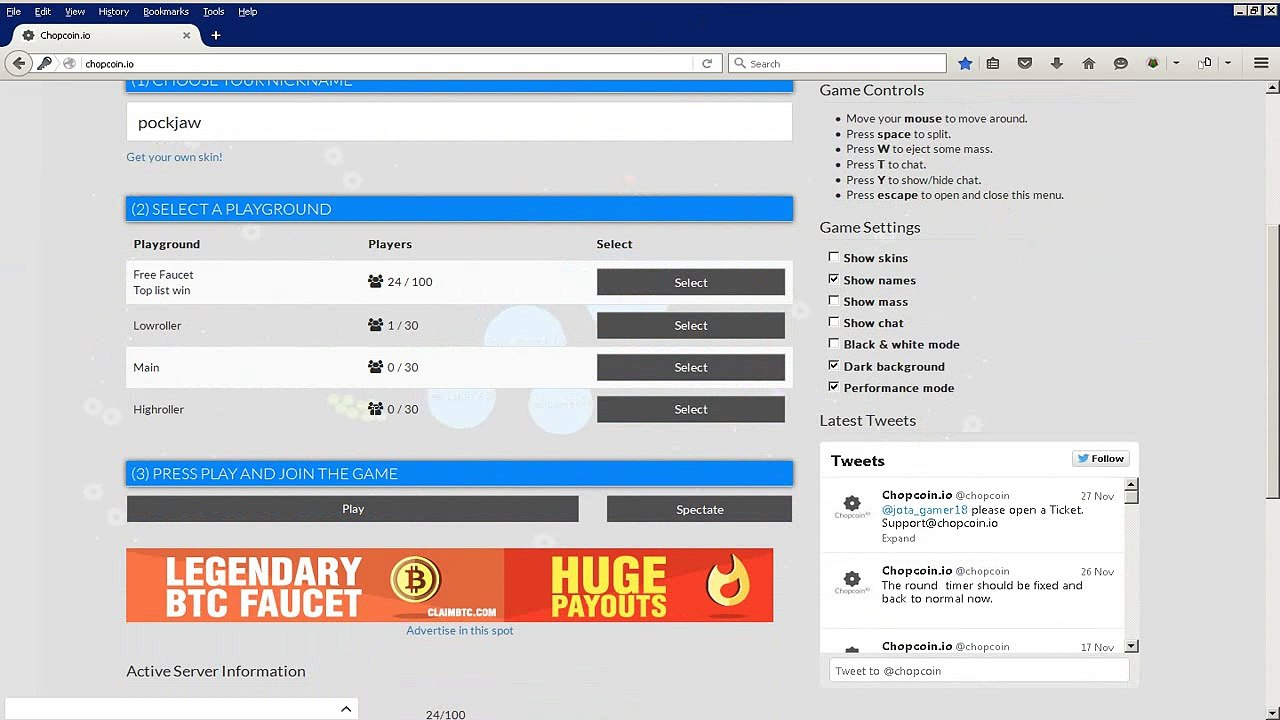The height and width of the screenshot is (720, 1280).
Task: Open the @jota_gamer18 mention link
Action: [x=925, y=510]
